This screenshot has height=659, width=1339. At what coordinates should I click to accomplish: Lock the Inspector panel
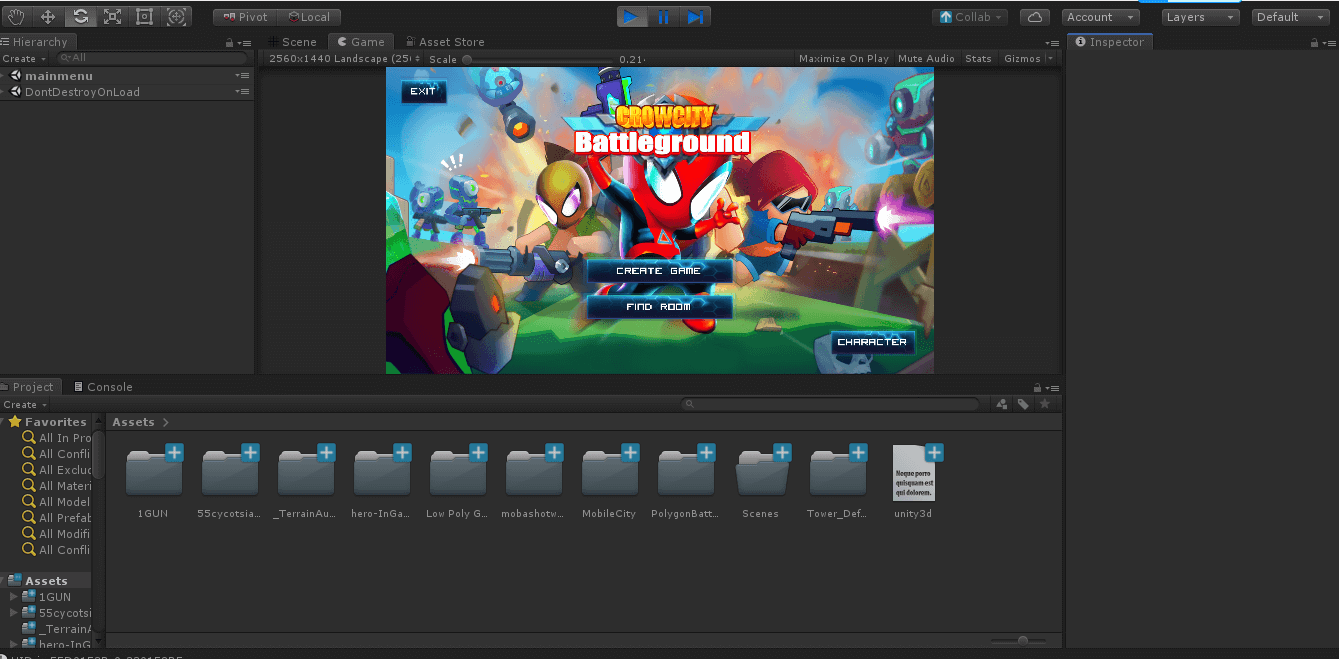click(1315, 42)
